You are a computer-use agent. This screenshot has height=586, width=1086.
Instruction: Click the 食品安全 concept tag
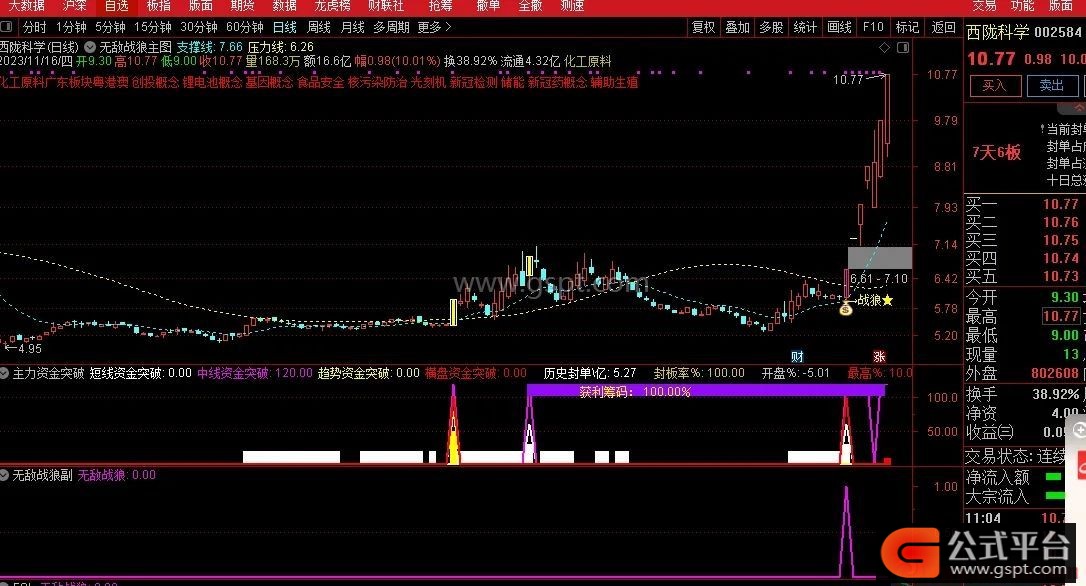click(x=321, y=82)
